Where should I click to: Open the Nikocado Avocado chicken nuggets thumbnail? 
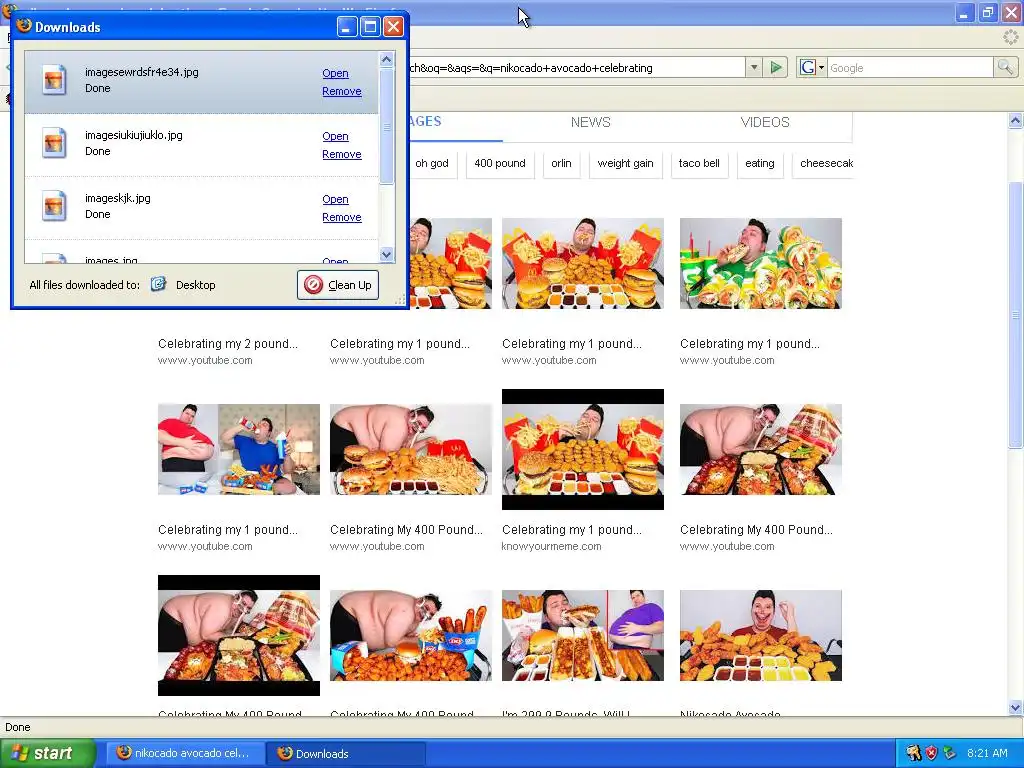(x=760, y=635)
